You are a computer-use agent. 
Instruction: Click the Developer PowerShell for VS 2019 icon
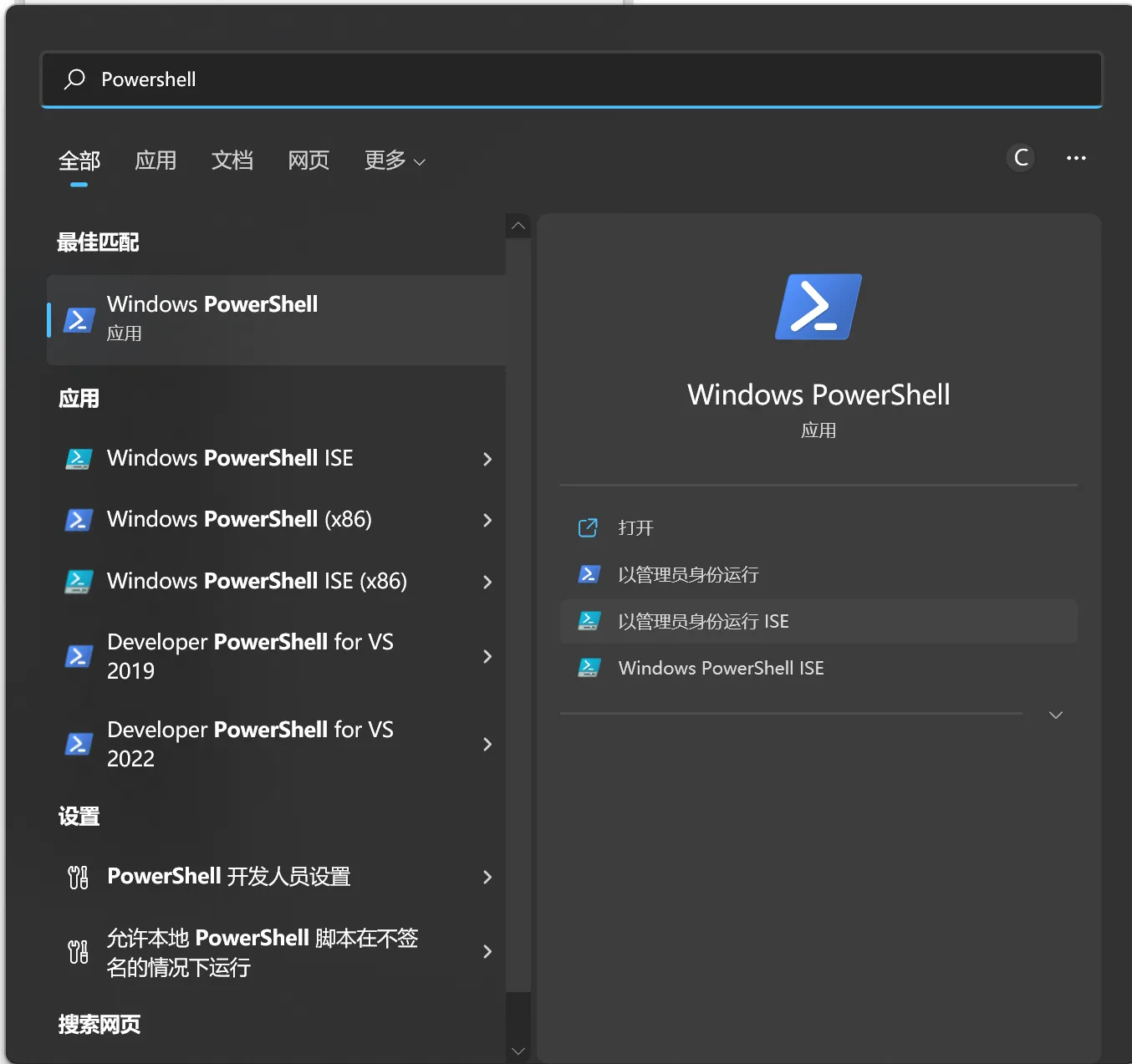pyautogui.click(x=79, y=656)
